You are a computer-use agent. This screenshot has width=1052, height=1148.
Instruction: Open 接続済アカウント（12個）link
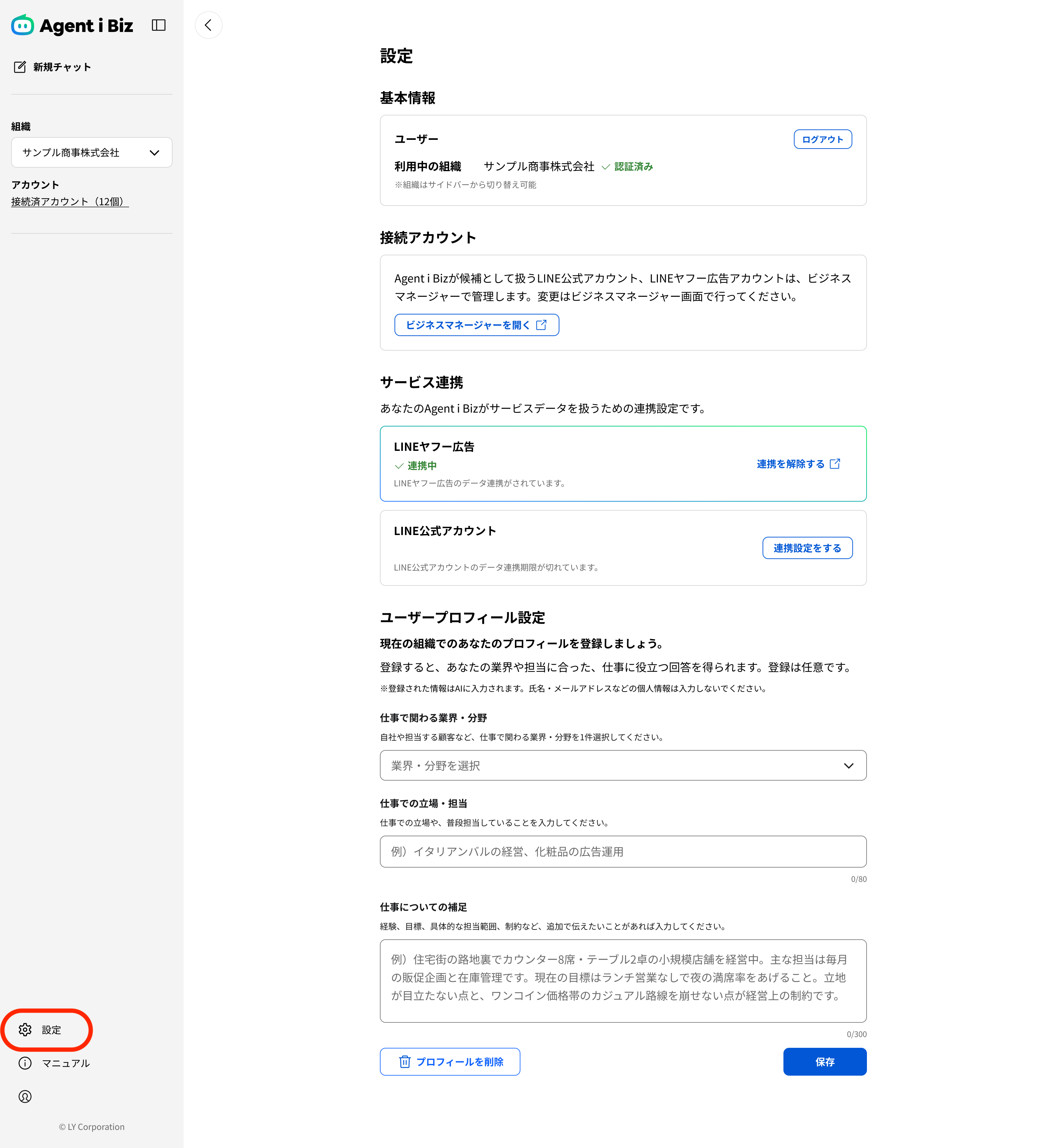[70, 201]
